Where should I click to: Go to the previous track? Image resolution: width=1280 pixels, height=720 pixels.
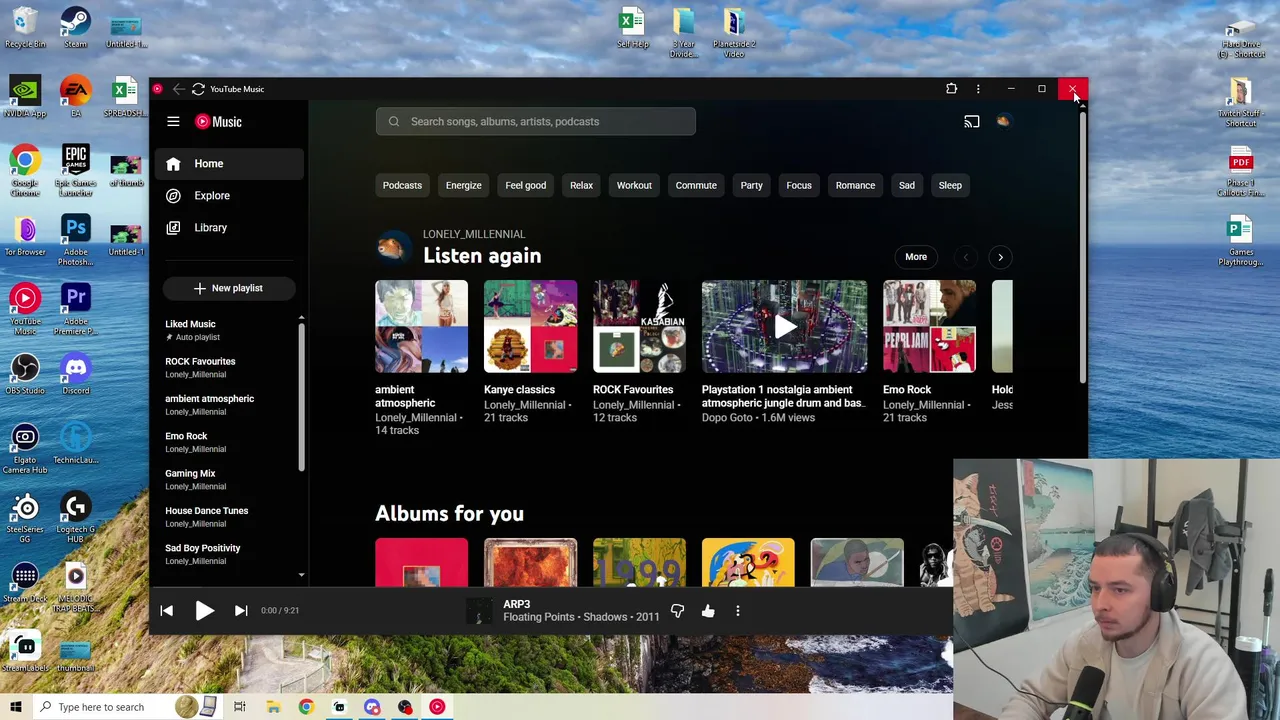(167, 610)
